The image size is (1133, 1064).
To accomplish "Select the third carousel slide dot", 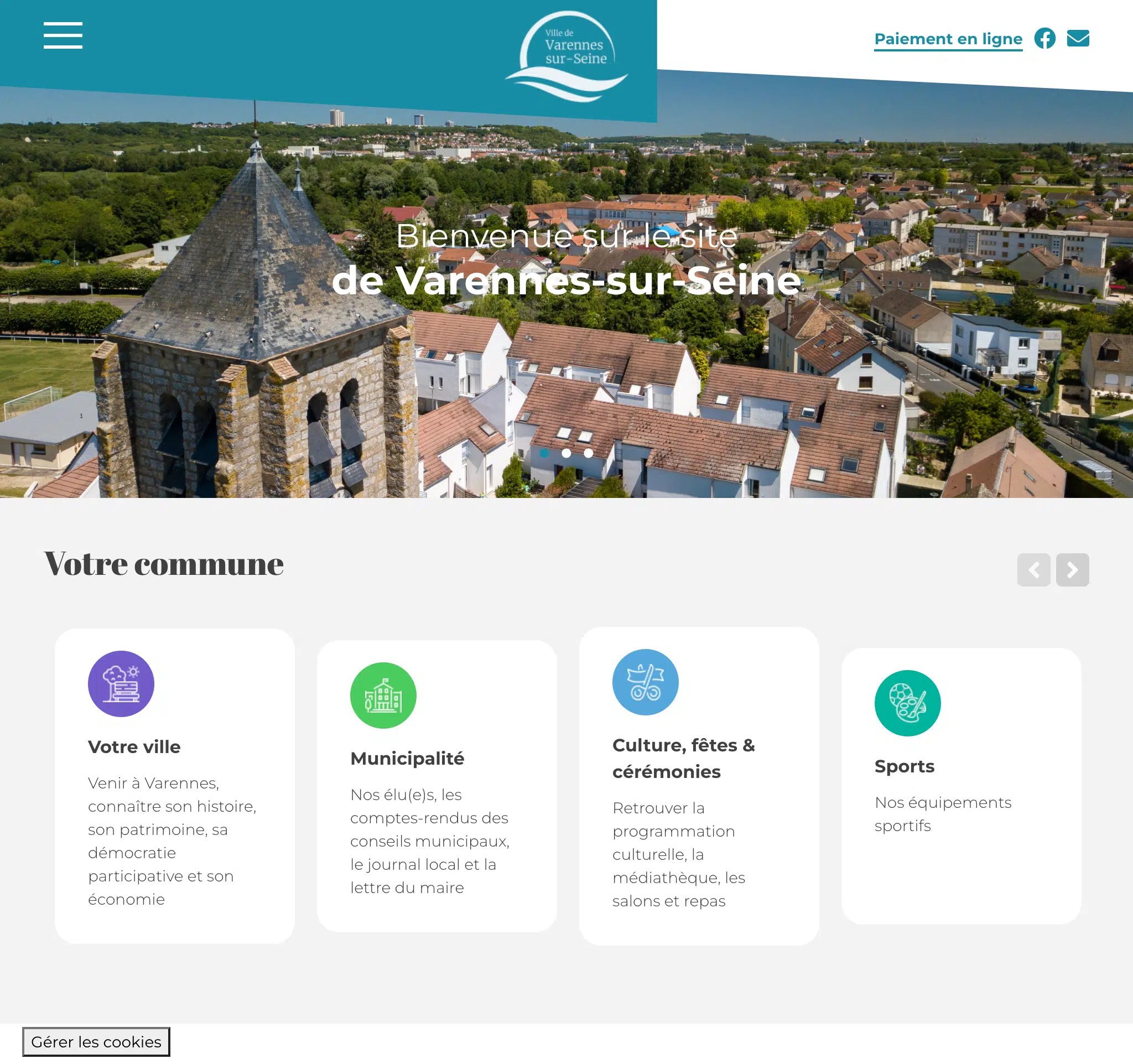I will [588, 453].
